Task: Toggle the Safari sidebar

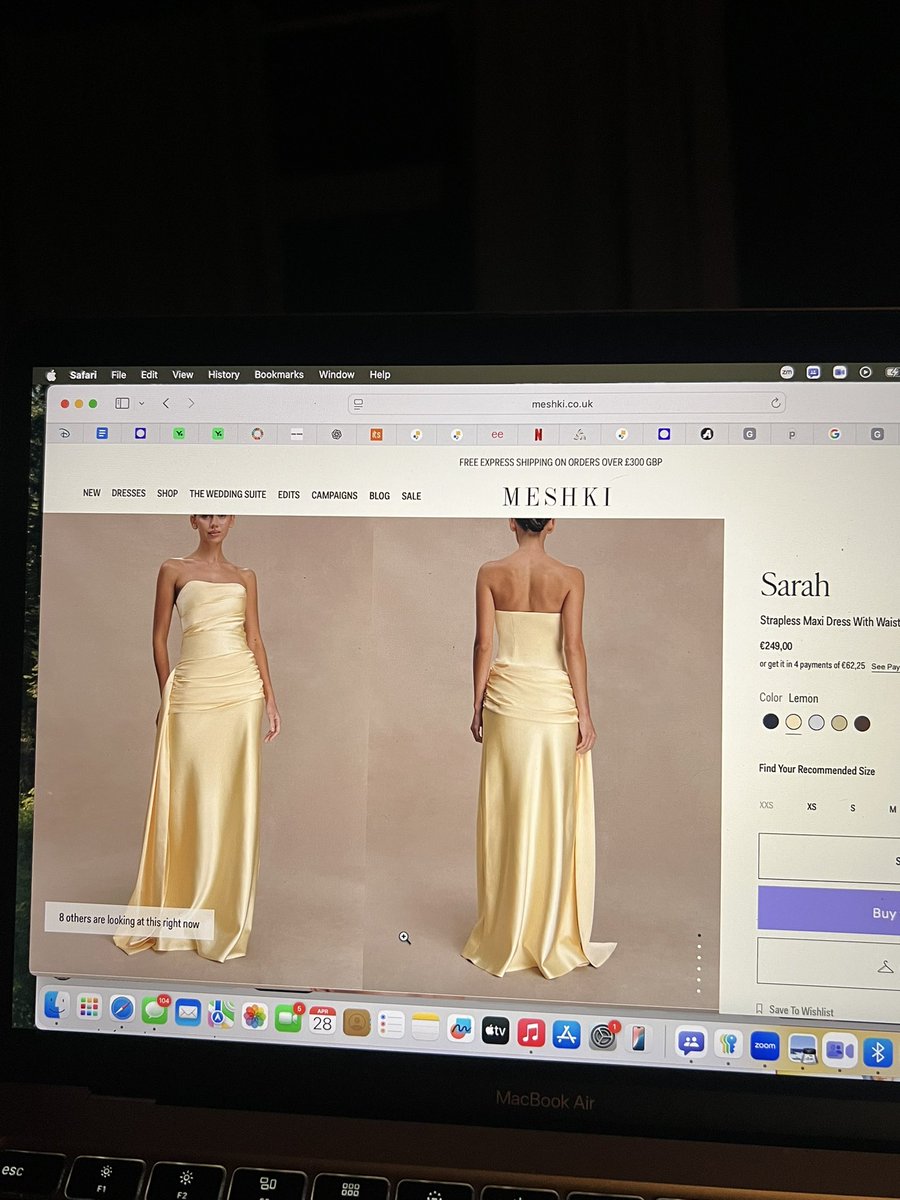Action: tap(122, 403)
